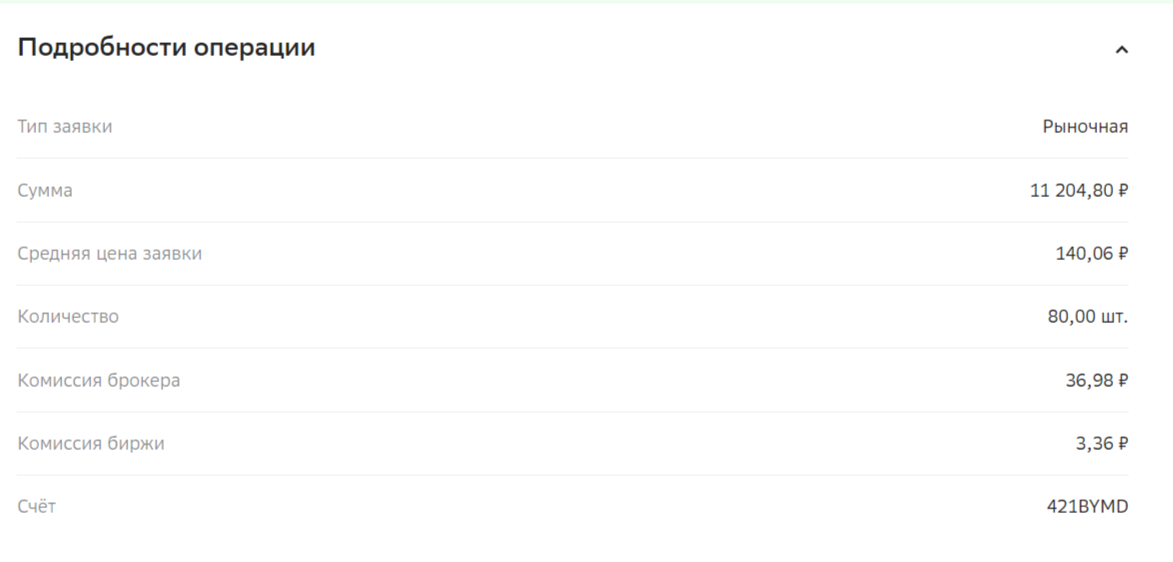This screenshot has width=1173, height=562.
Task: Select the Тип заявки label
Action: tap(64, 126)
